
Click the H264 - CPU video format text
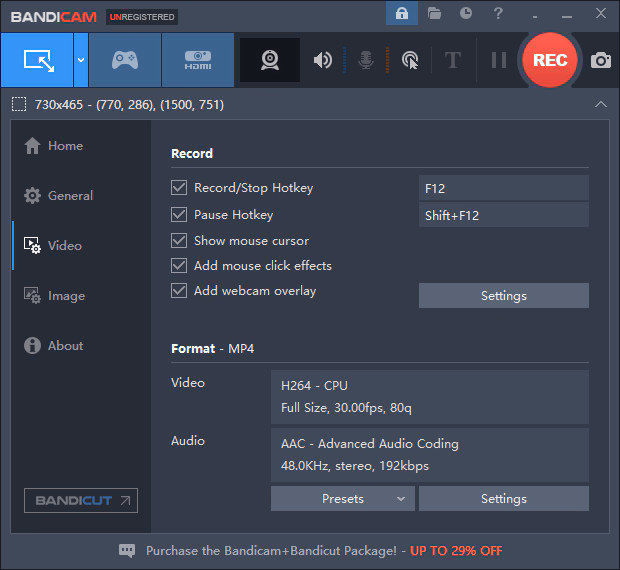point(314,385)
